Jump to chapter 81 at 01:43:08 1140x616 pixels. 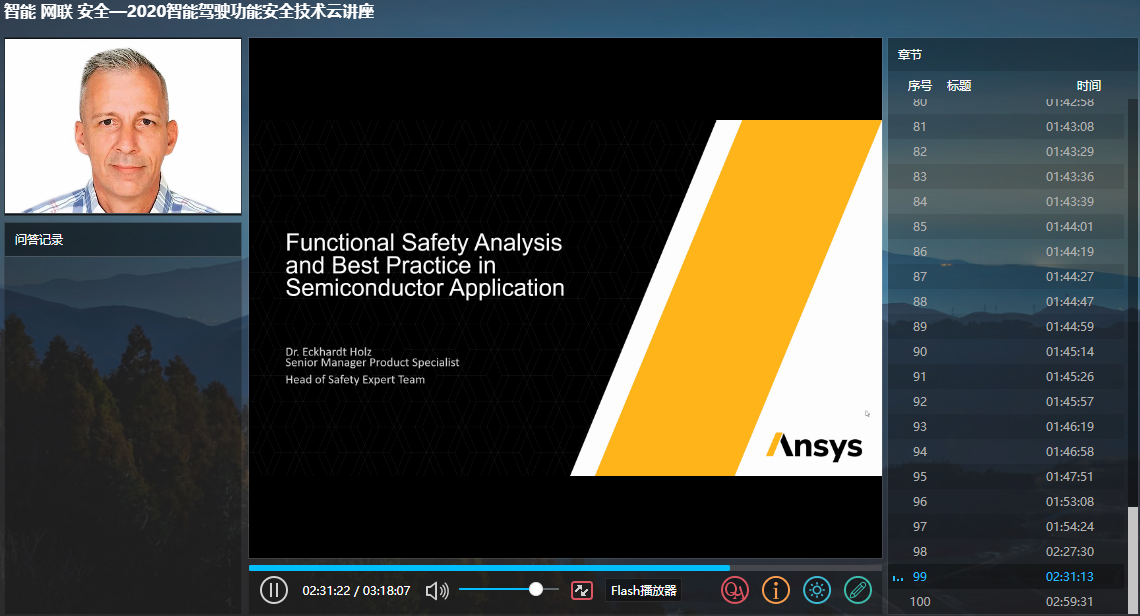(x=1007, y=127)
